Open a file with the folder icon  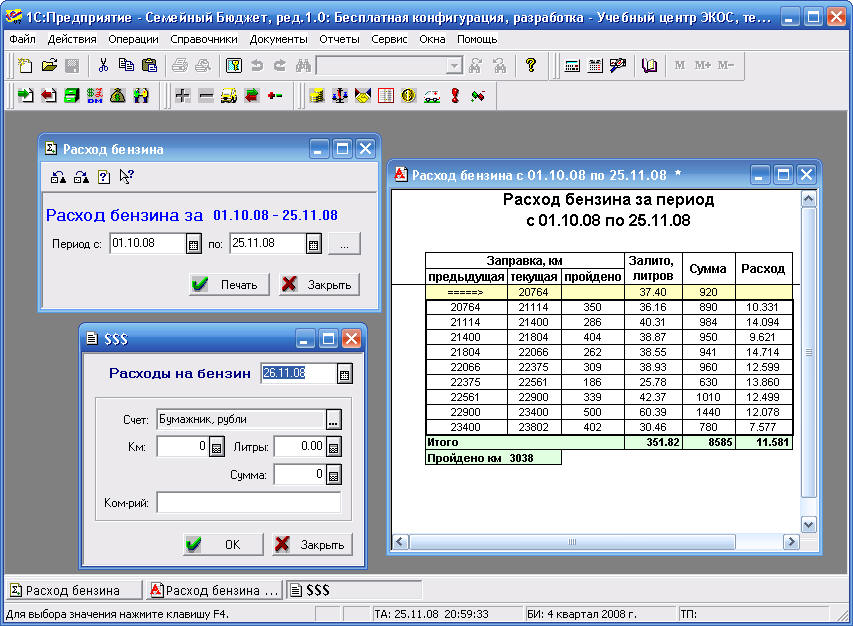pos(48,65)
